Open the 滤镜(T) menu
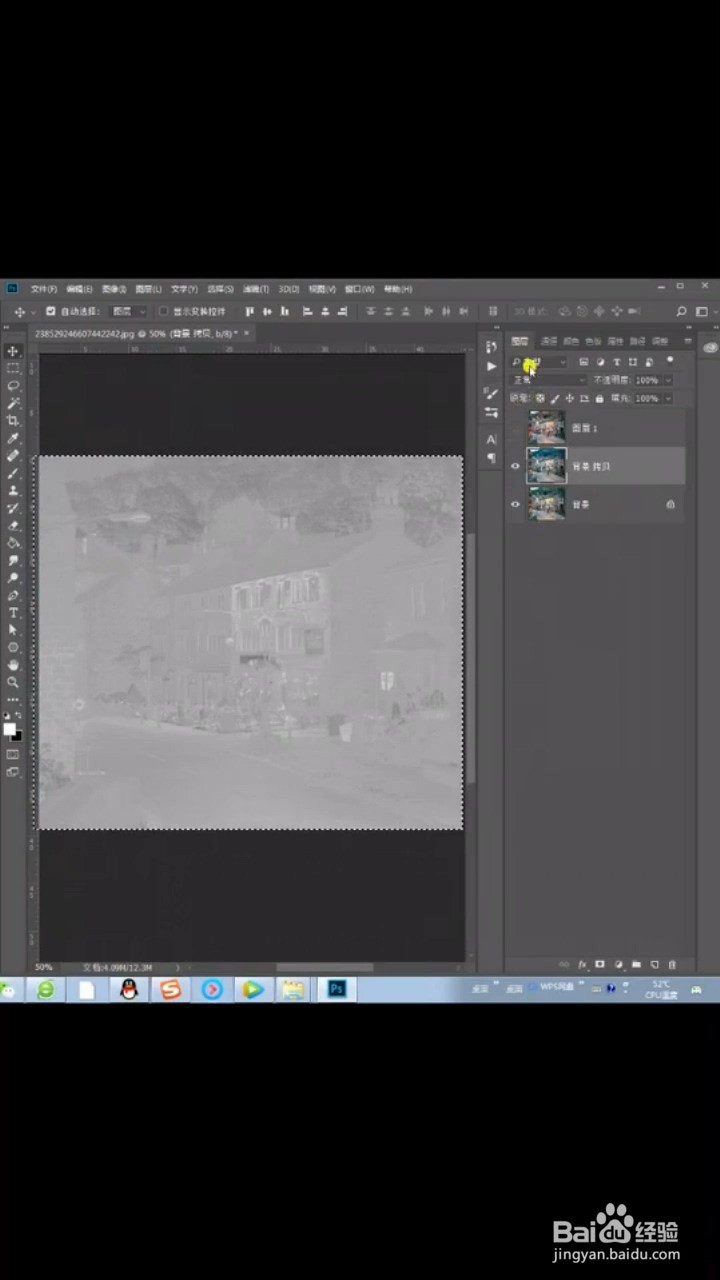The height and width of the screenshot is (1280, 720). coord(257,289)
